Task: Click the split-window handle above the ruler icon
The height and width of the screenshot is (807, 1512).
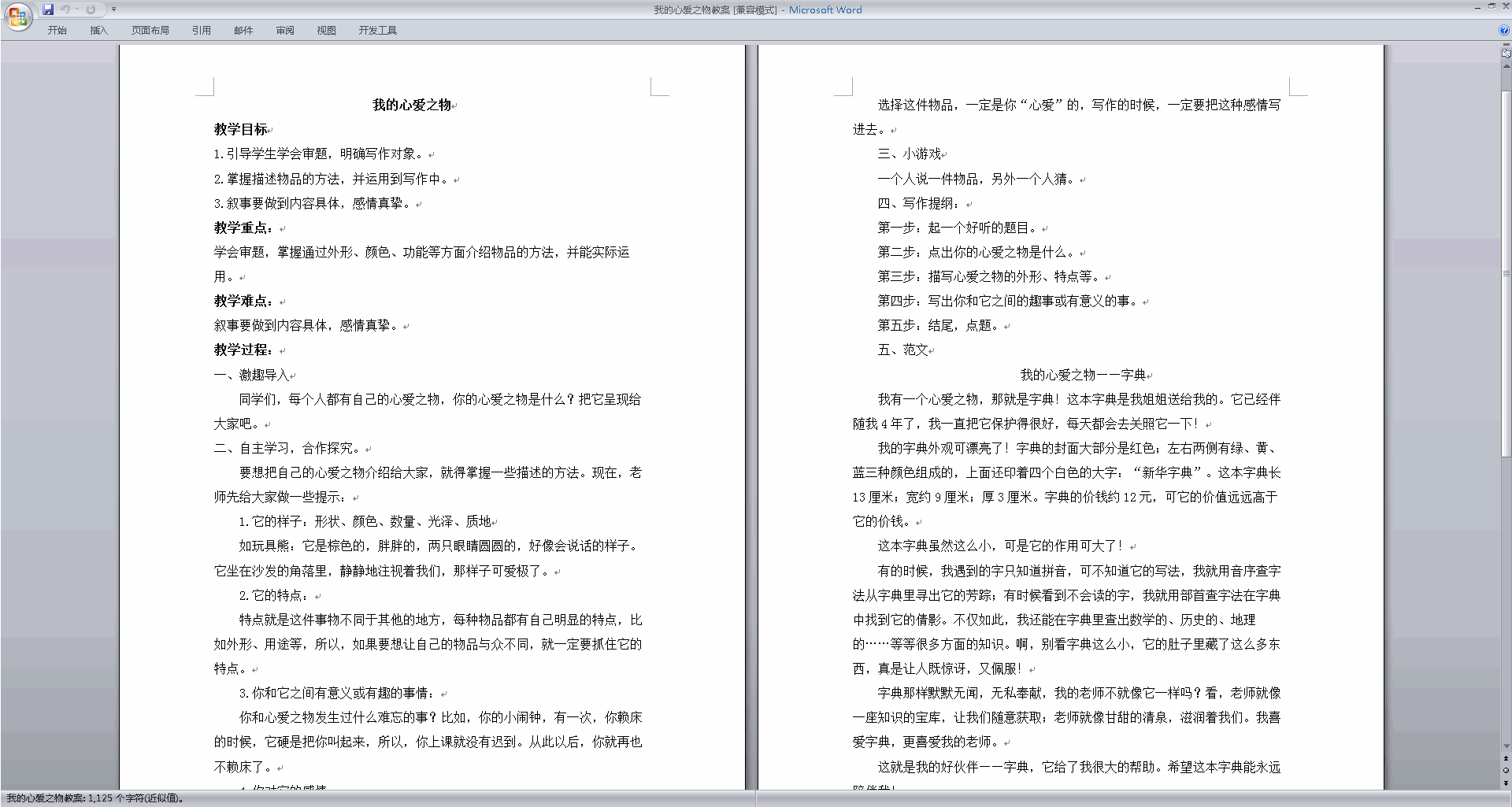Action: (1506, 46)
